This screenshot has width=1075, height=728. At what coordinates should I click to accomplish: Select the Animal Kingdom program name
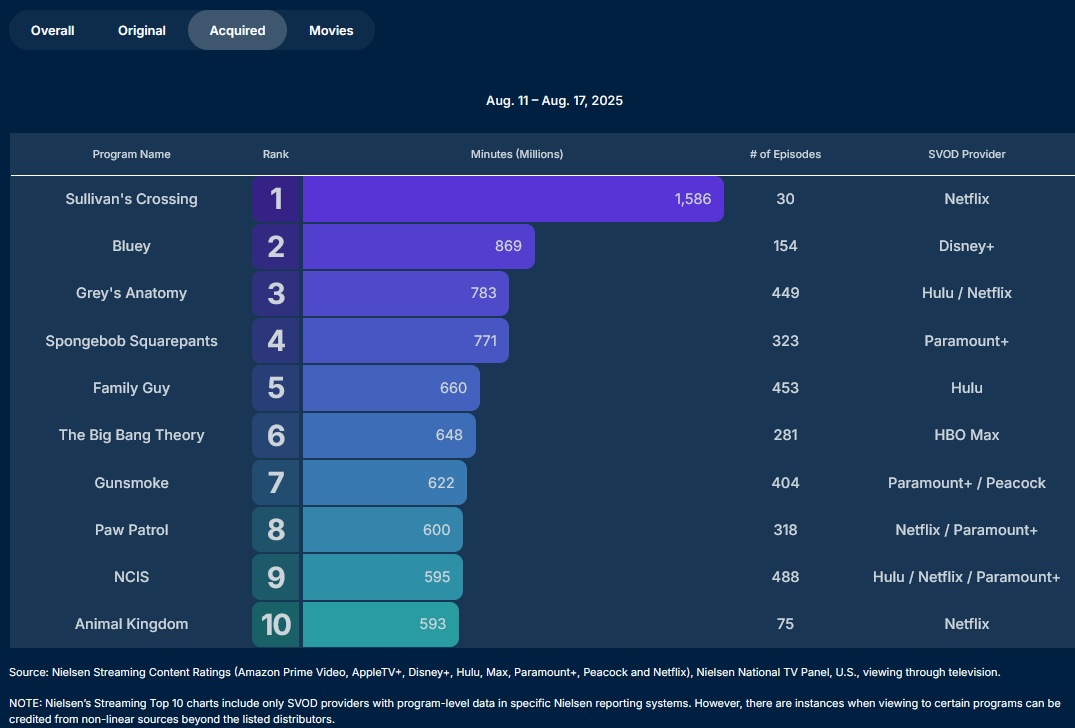(x=132, y=624)
